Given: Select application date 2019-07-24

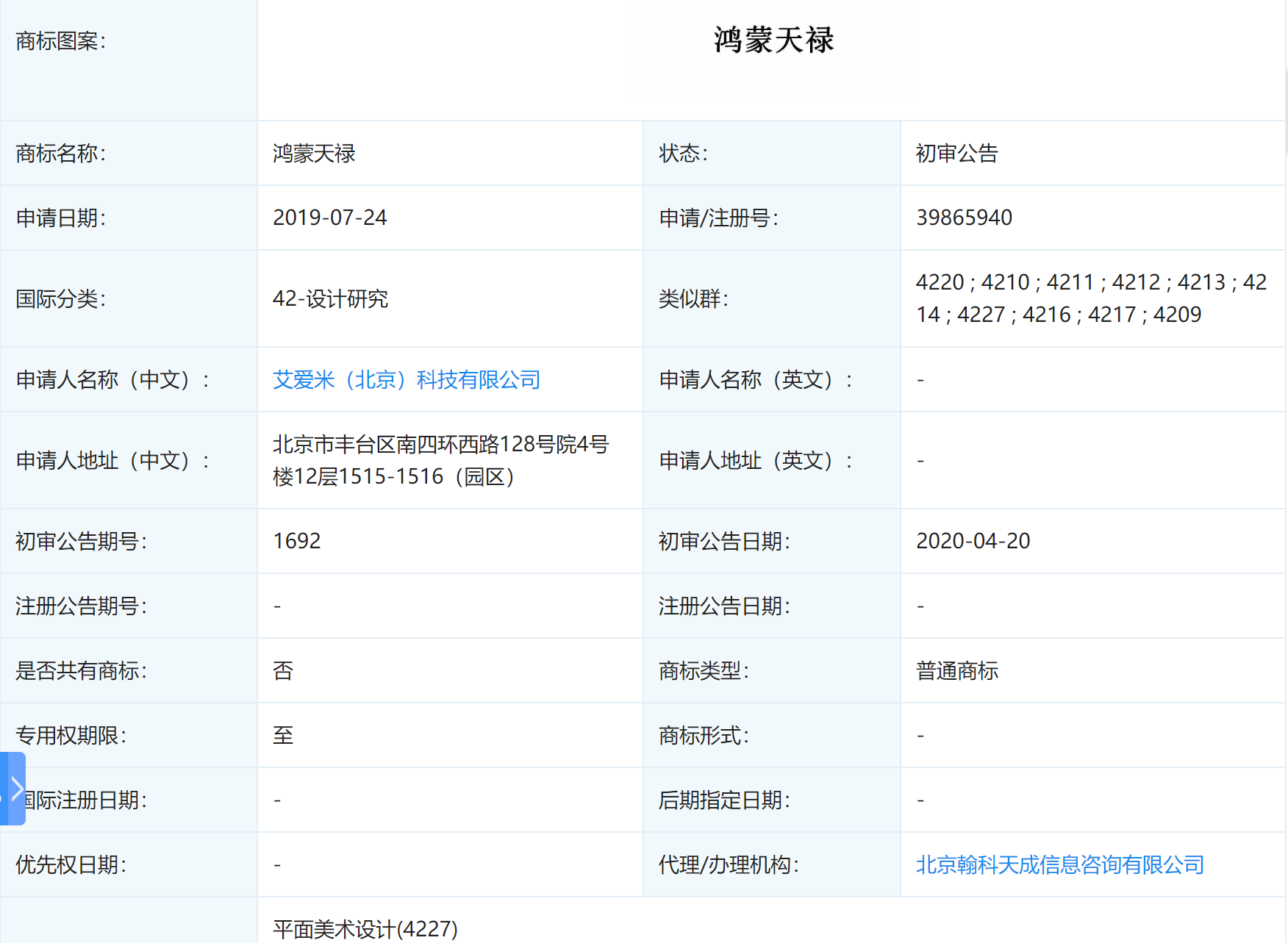Looking at the screenshot, I should pos(329,218).
